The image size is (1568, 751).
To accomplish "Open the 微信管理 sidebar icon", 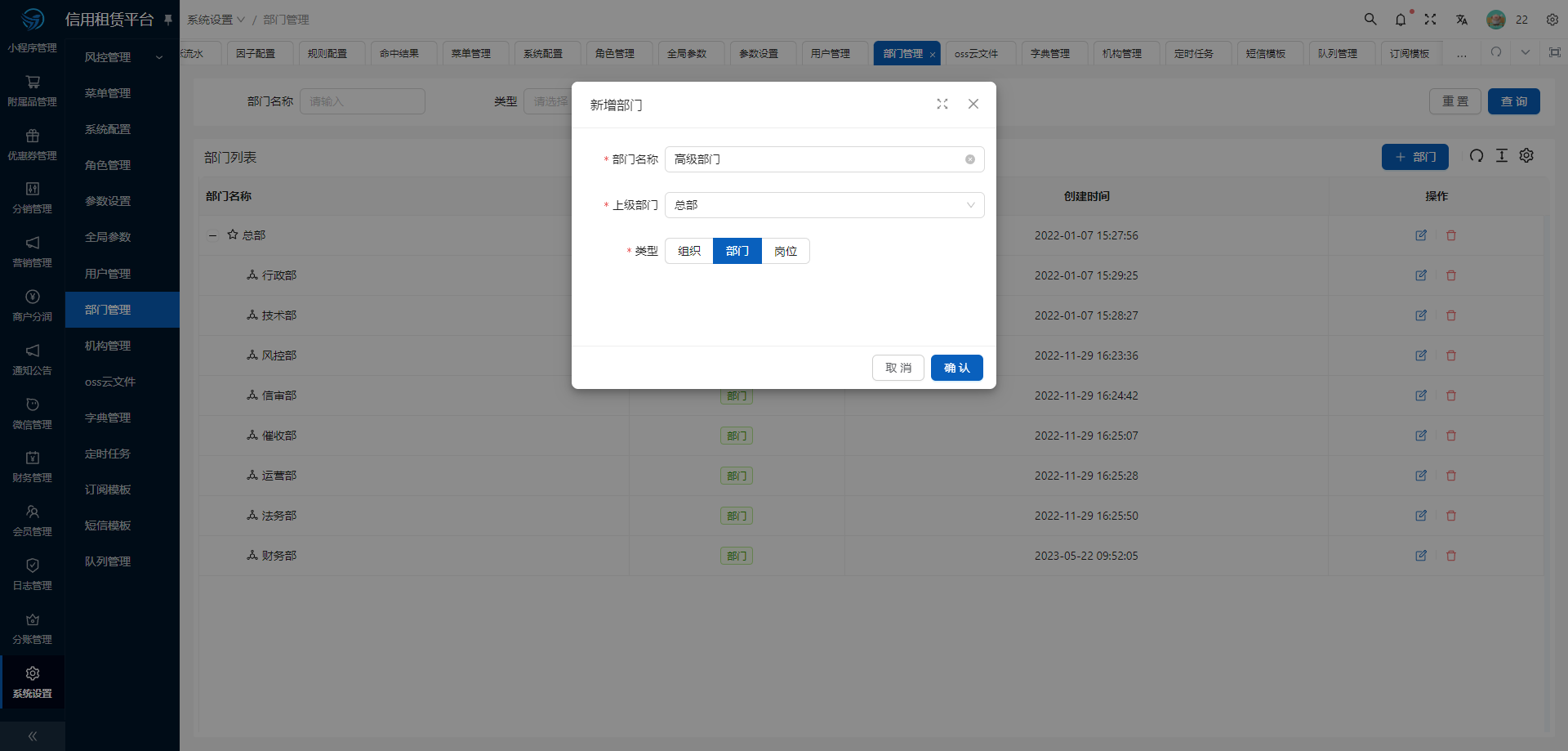I will tap(32, 405).
